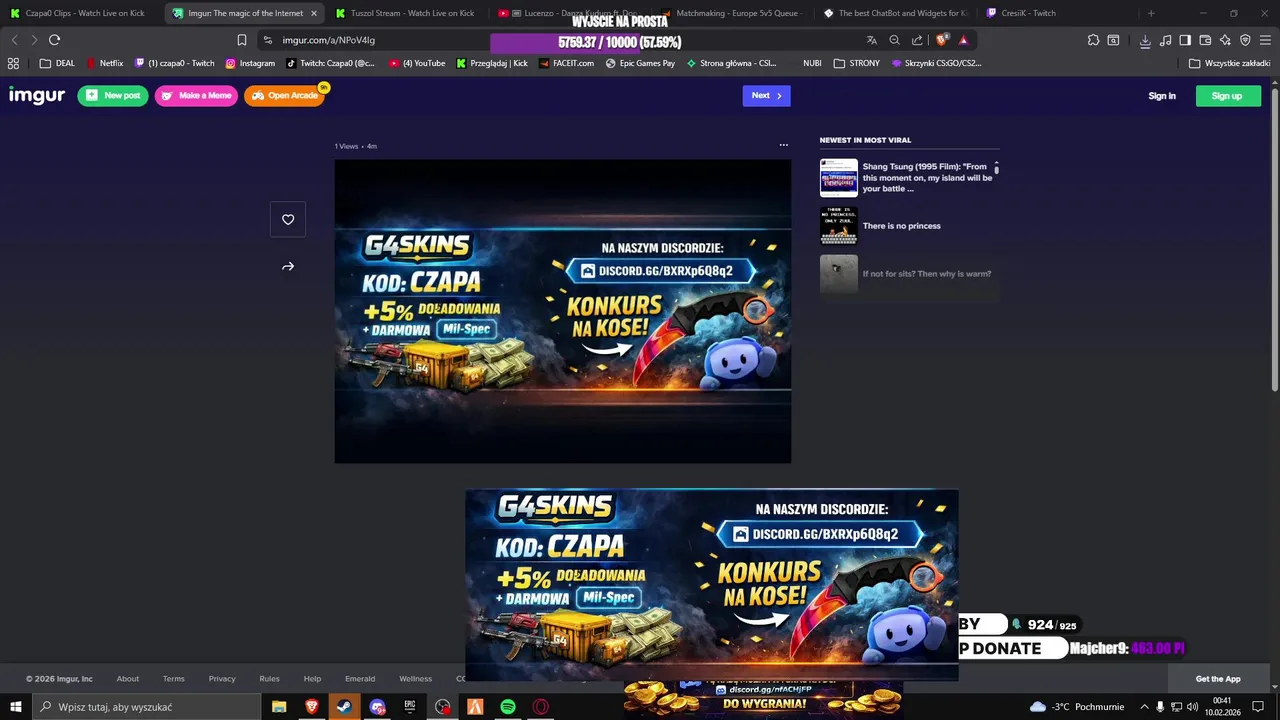Open the apps grid icon on bookmarks bar

(13, 63)
